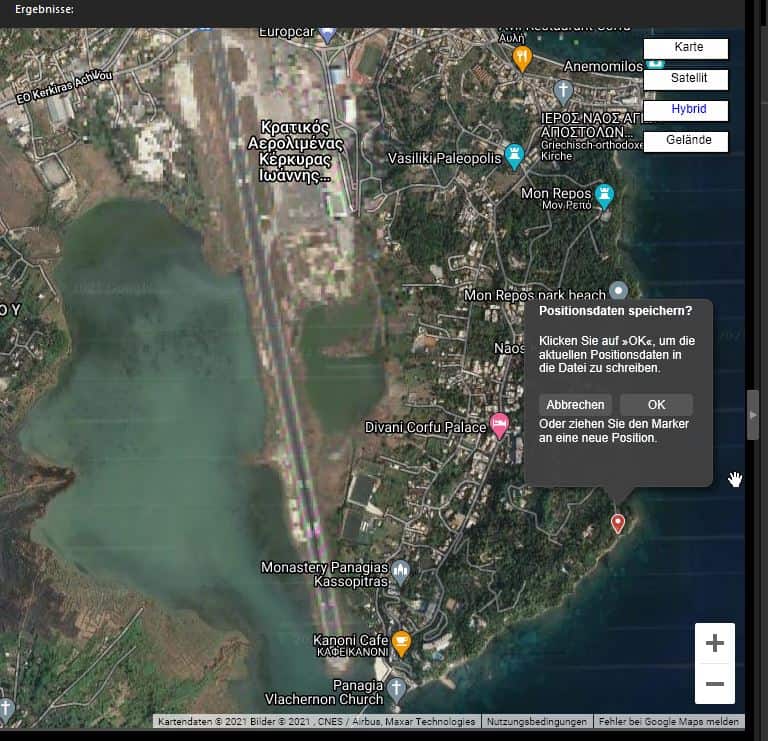Screen dimensions: 768x741
Task: Zoom in the map with plus
Action: click(x=715, y=643)
